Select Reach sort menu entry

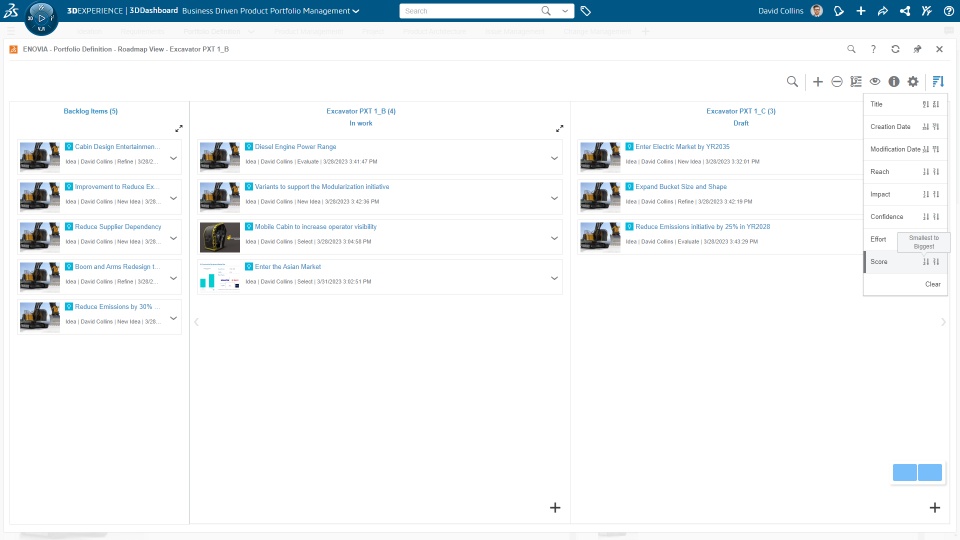[880, 172]
